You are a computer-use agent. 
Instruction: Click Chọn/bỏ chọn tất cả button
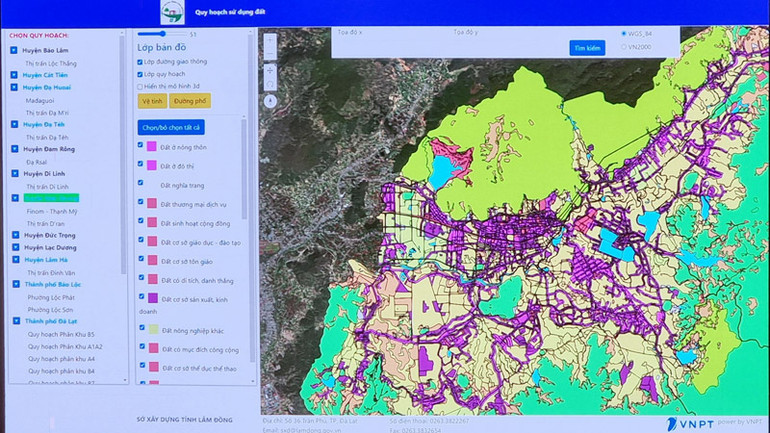coord(171,127)
